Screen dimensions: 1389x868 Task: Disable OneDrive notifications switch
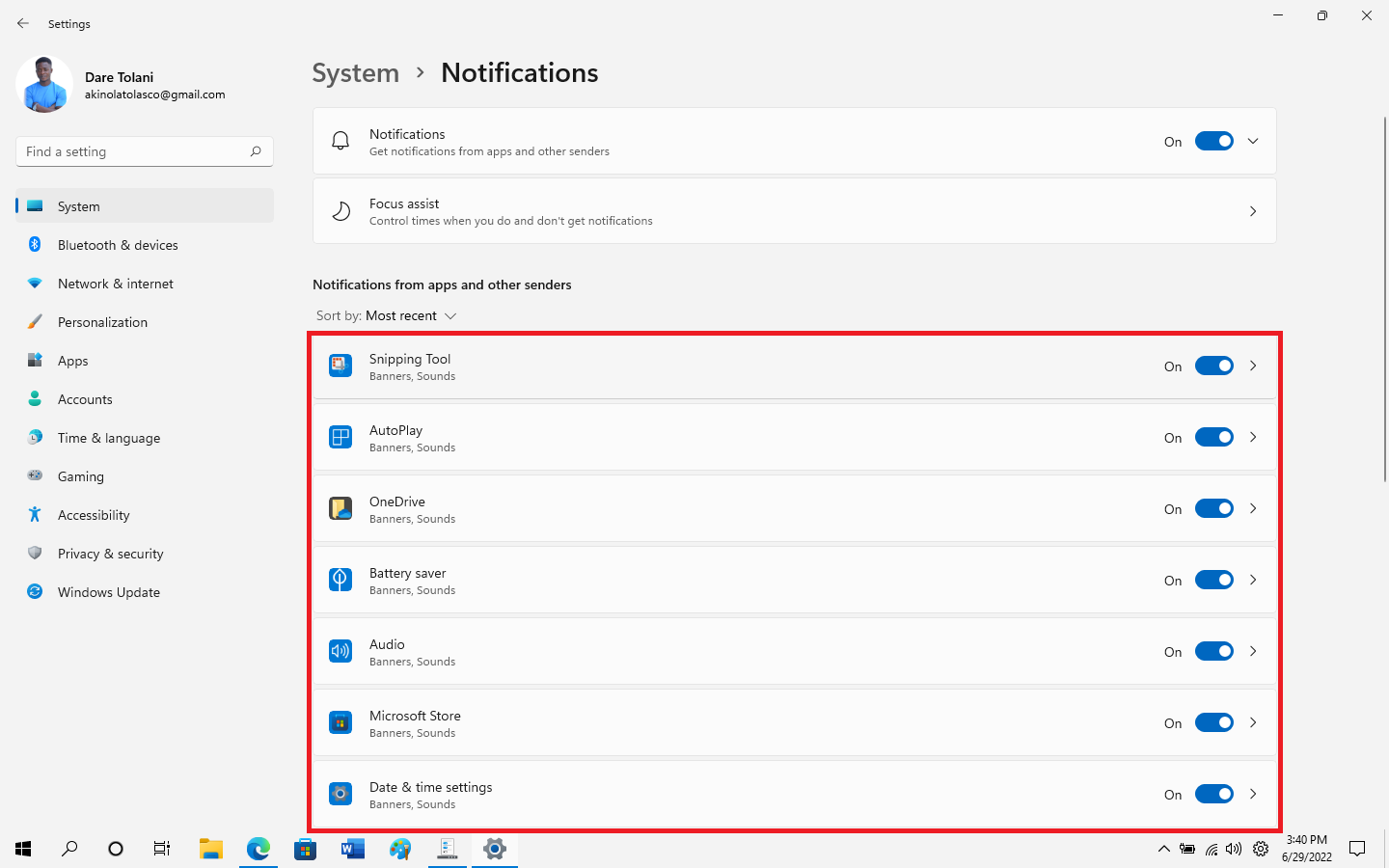tap(1214, 508)
